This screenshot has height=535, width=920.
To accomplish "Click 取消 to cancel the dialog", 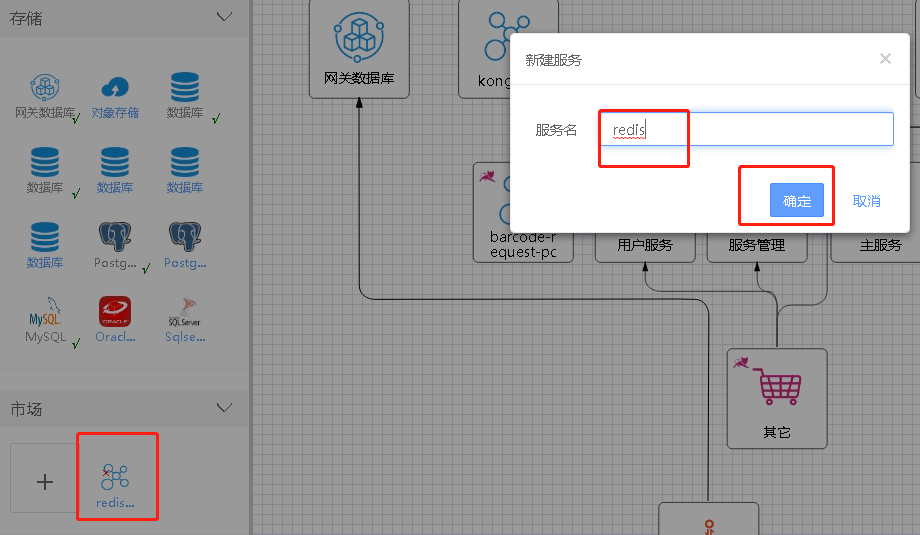I will click(866, 201).
